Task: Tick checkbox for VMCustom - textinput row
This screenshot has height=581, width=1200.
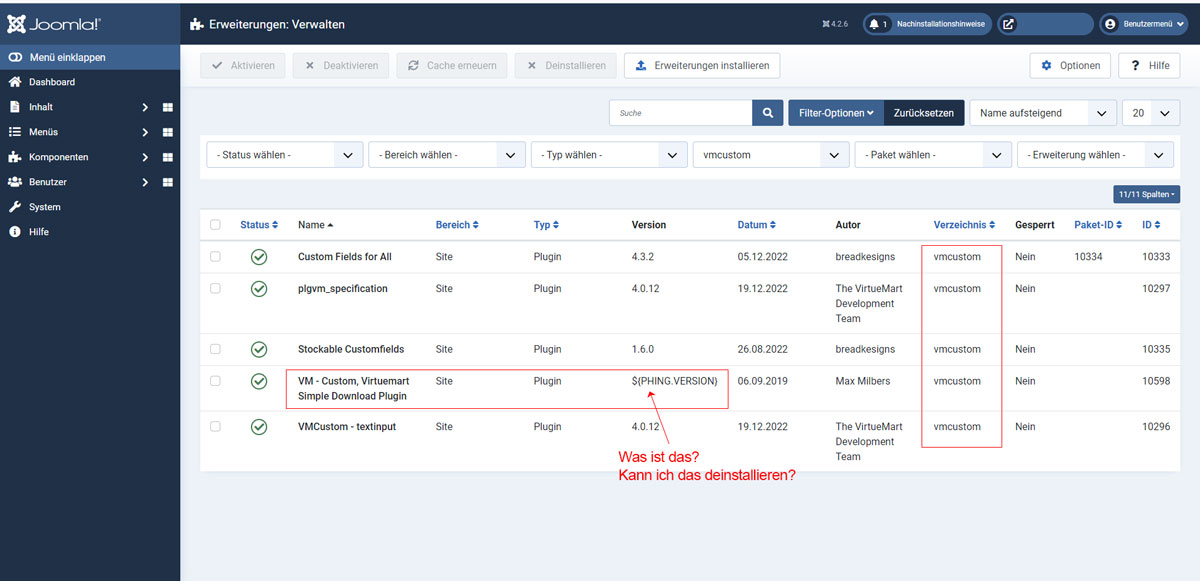Action: (215, 427)
